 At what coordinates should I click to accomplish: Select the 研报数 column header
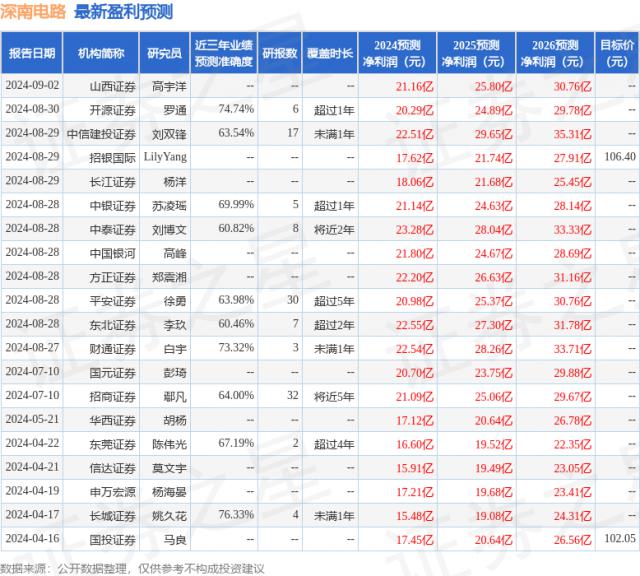coord(280,53)
